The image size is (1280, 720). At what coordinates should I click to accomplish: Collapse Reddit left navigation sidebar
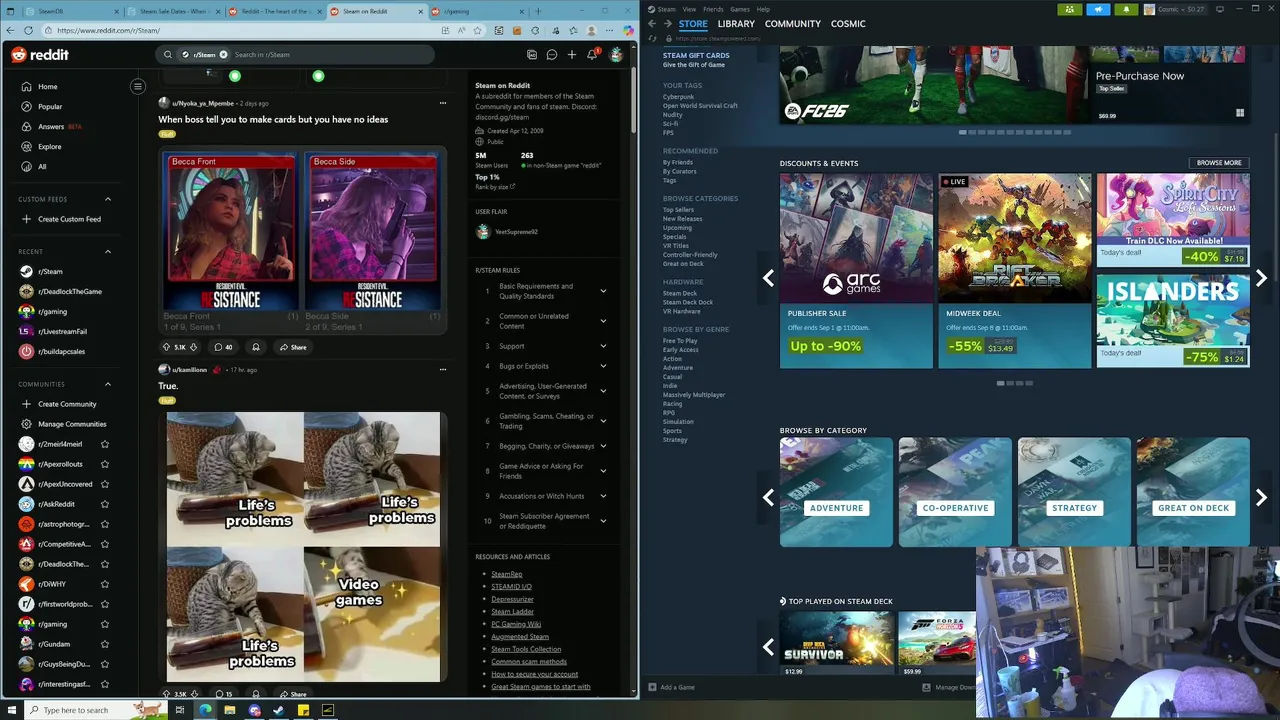[x=138, y=86]
